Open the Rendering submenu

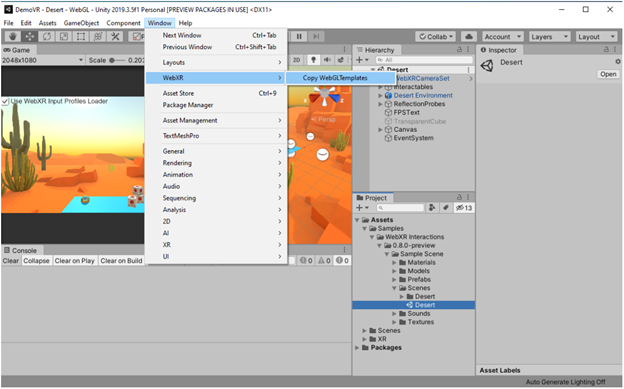[x=216, y=163]
